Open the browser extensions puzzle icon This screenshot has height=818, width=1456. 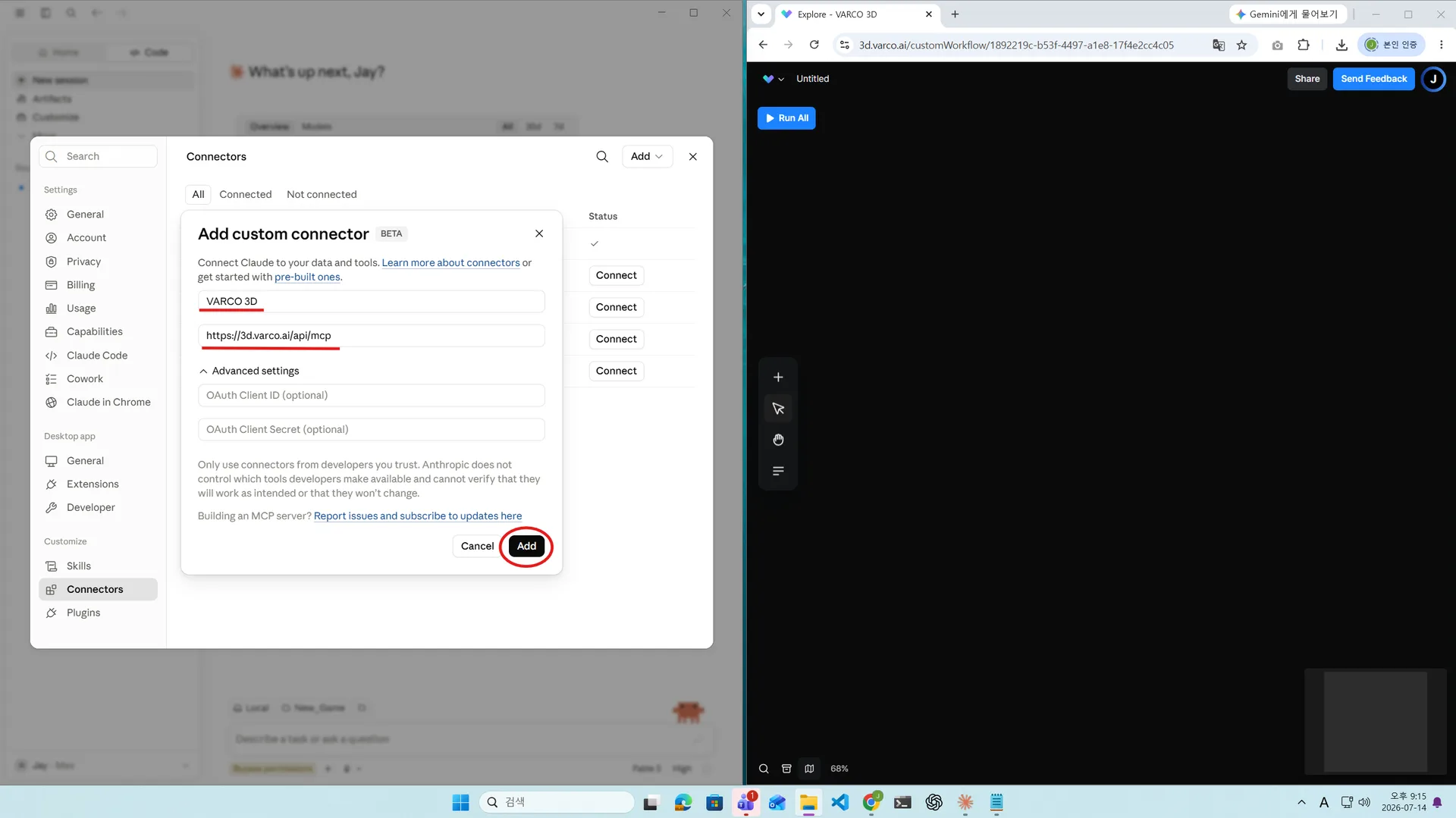click(1304, 45)
